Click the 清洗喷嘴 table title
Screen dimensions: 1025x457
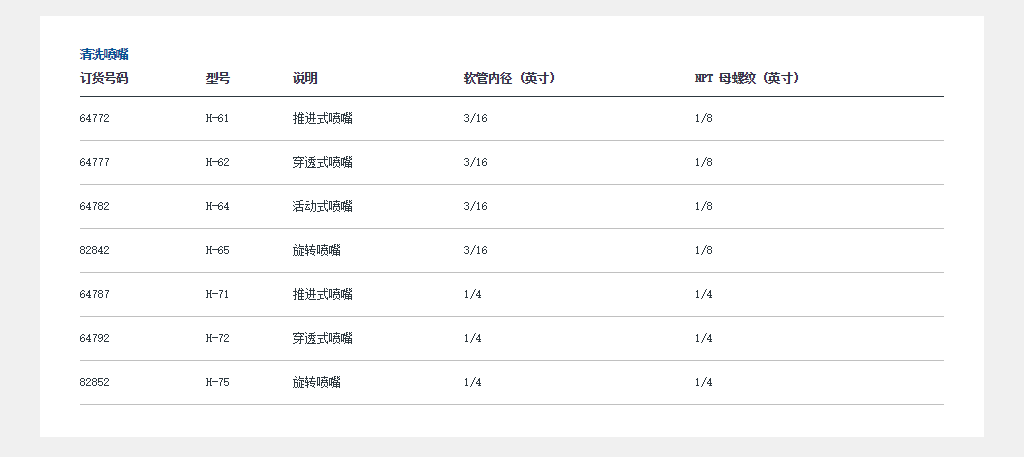coord(104,54)
